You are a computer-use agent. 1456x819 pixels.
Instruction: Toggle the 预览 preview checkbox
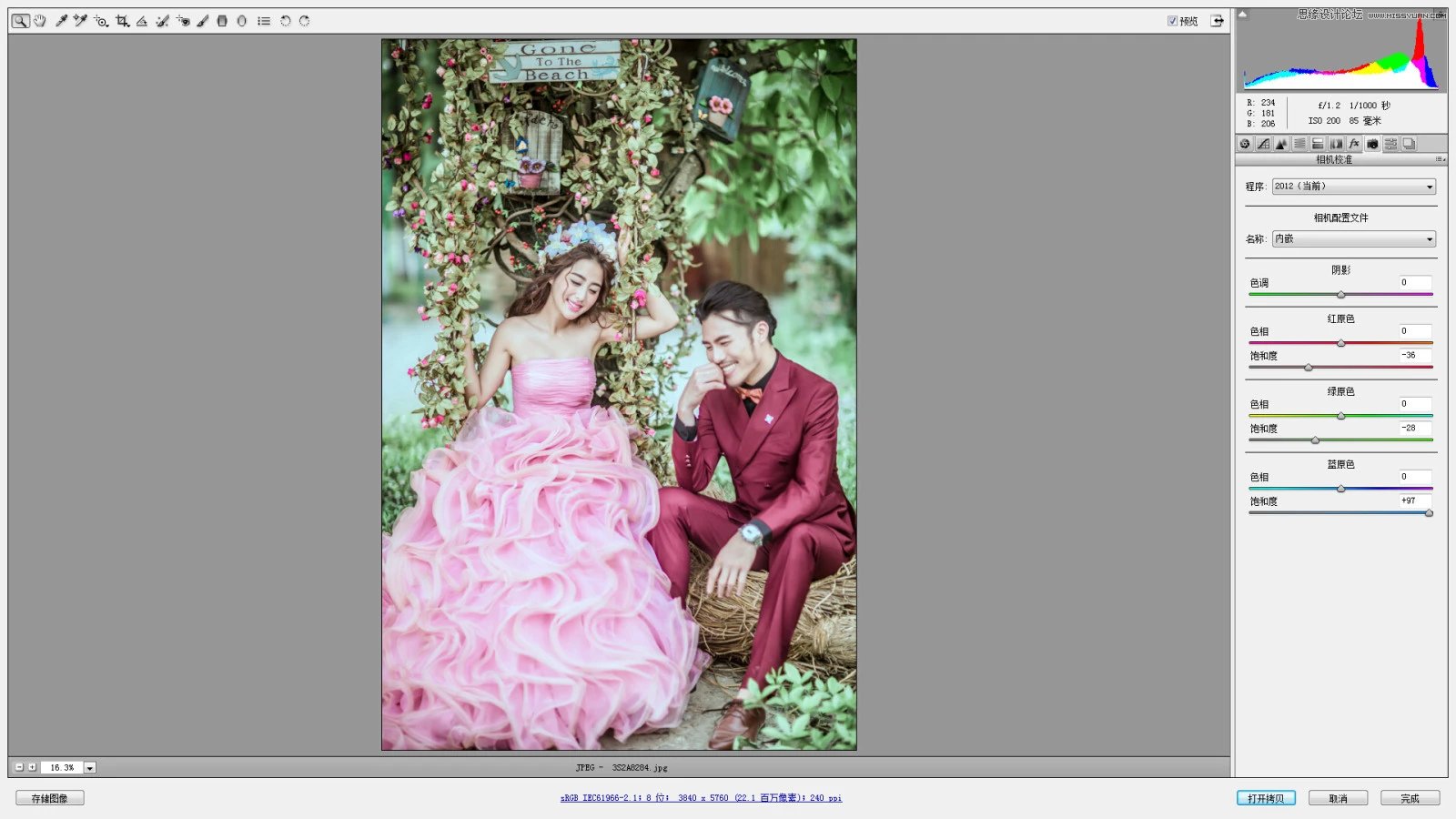pos(1172,21)
